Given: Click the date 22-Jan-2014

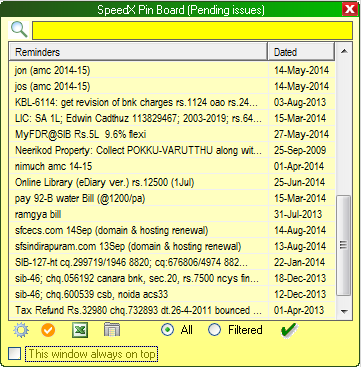Looking at the screenshot, I should [x=299, y=262].
